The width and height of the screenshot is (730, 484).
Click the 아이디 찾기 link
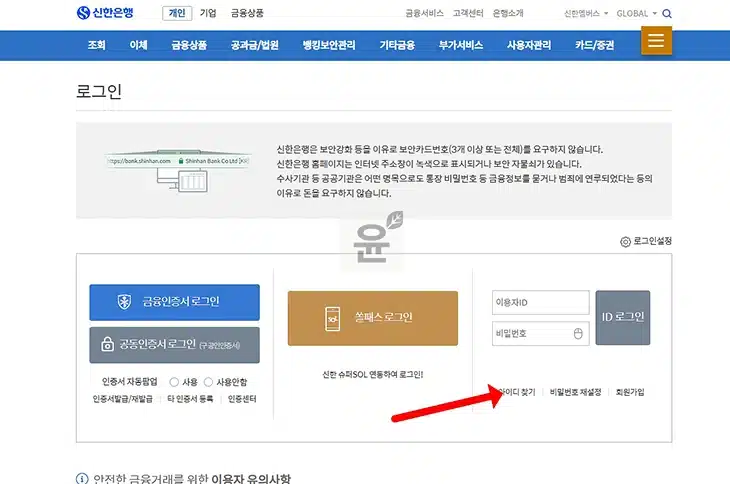click(x=517, y=392)
